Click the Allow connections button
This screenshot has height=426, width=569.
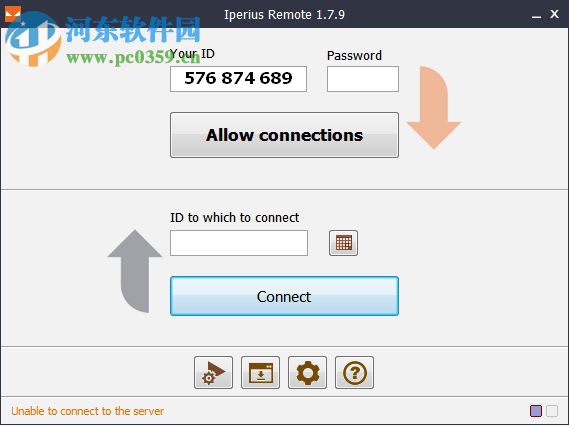pos(284,135)
